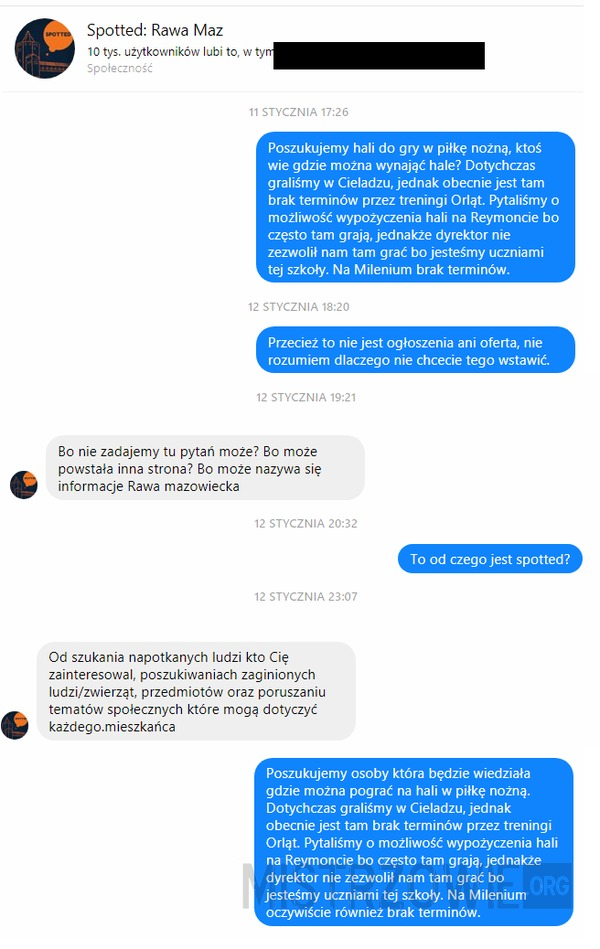Click the '12 STYCZNIA 19:21' timestamp

[306, 398]
